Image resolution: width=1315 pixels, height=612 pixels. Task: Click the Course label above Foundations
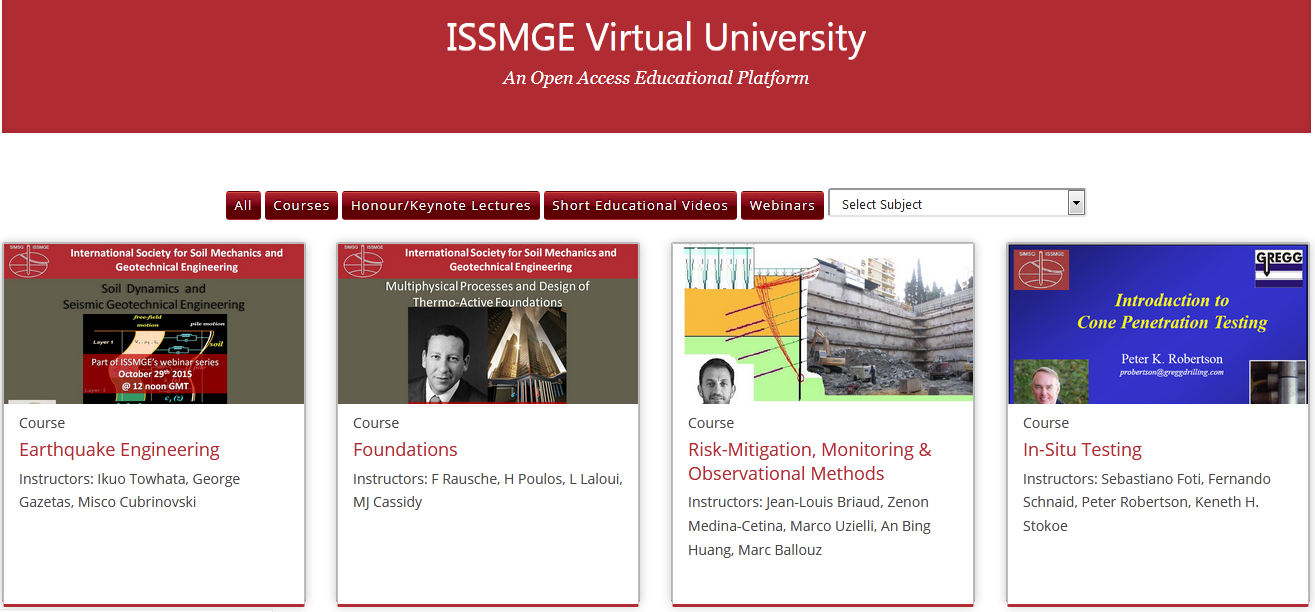click(x=376, y=423)
